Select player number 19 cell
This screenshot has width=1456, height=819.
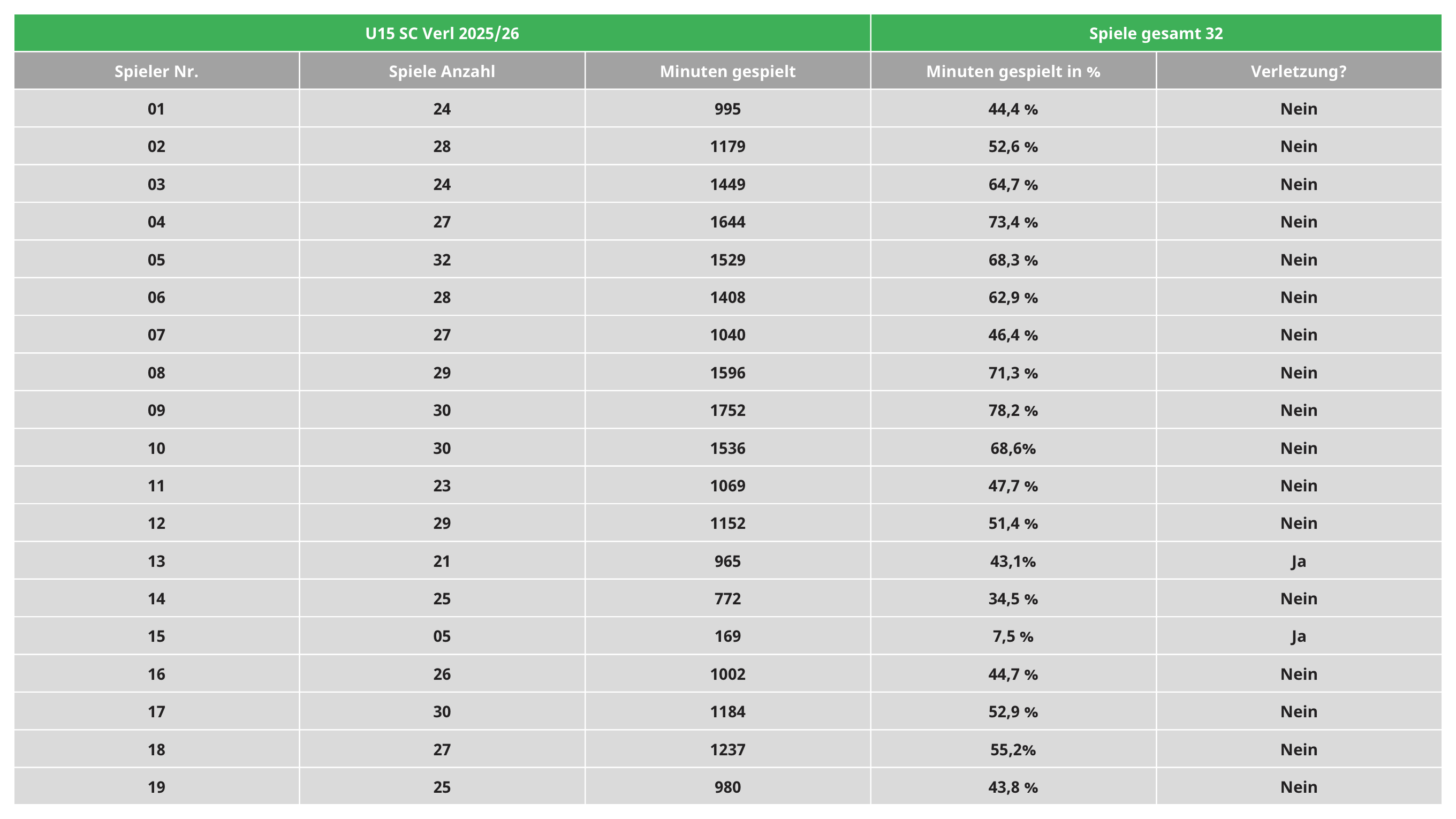pyautogui.click(x=156, y=787)
